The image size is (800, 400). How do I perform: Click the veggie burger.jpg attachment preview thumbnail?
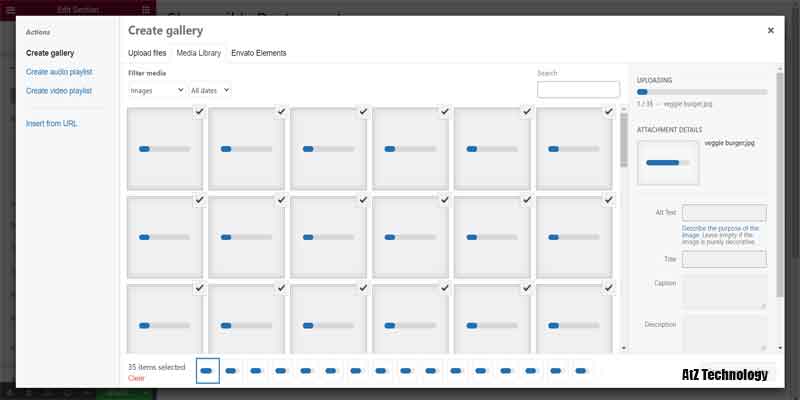tap(667, 162)
